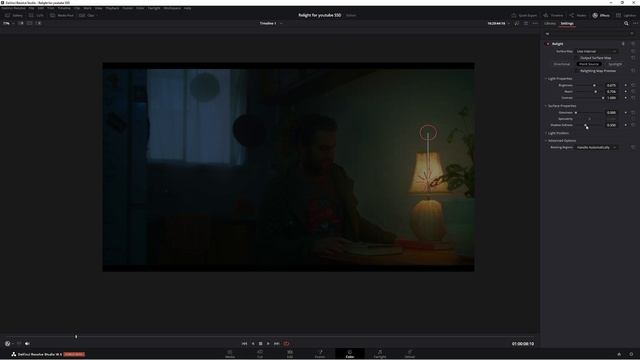Screen dimensions: 640x360
Task: Open the Help menu
Action: [187, 8]
